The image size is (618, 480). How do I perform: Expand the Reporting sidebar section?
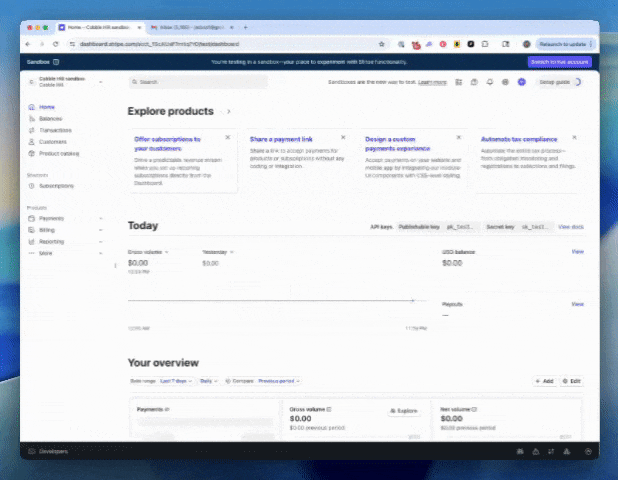pyautogui.click(x=101, y=242)
